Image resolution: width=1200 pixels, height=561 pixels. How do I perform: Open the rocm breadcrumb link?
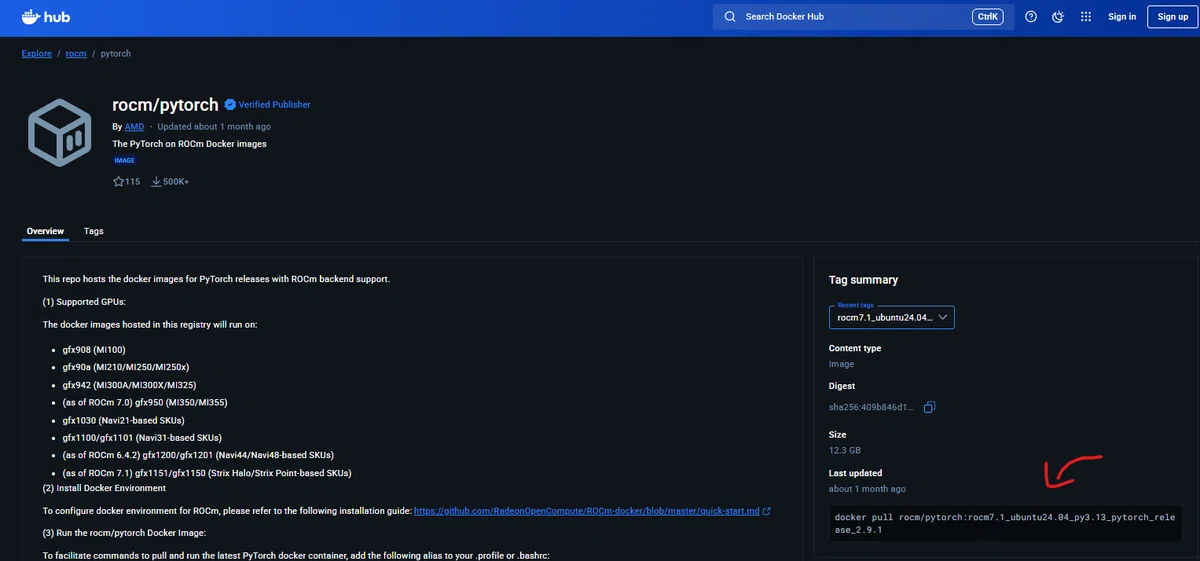coord(76,53)
